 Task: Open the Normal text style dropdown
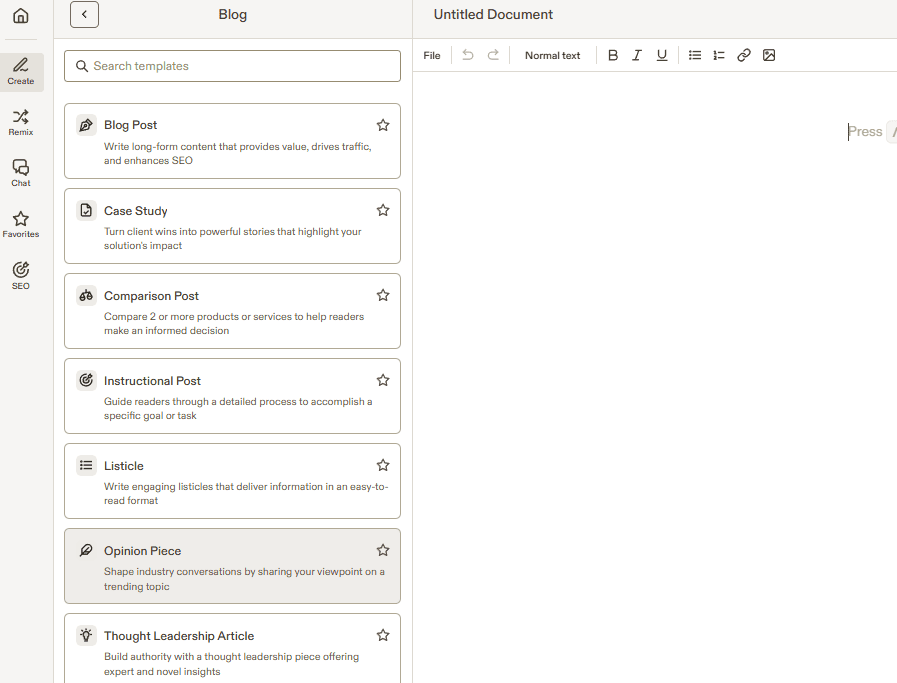pos(552,56)
